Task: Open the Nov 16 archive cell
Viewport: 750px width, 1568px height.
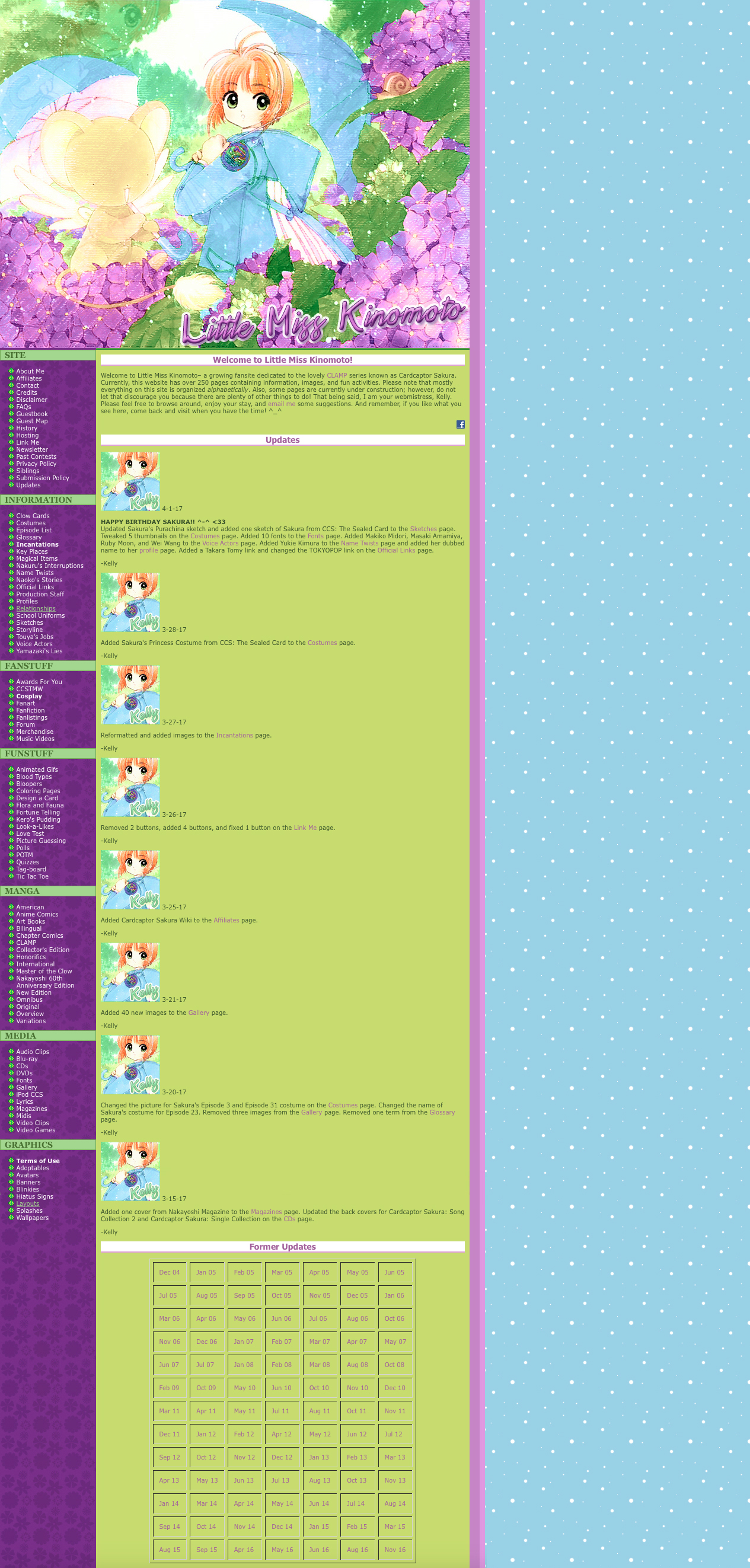Action: pyautogui.click(x=394, y=1550)
